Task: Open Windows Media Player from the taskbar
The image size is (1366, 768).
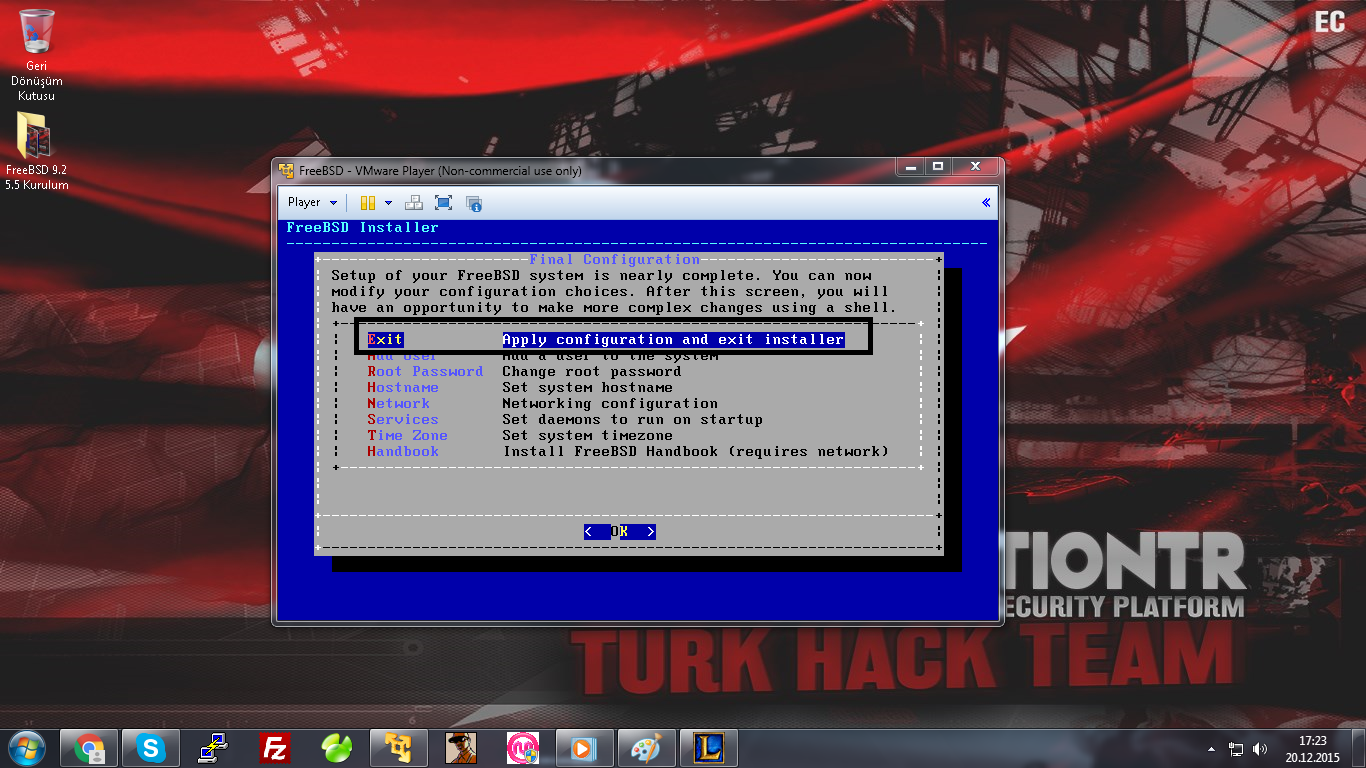Action: [x=584, y=748]
